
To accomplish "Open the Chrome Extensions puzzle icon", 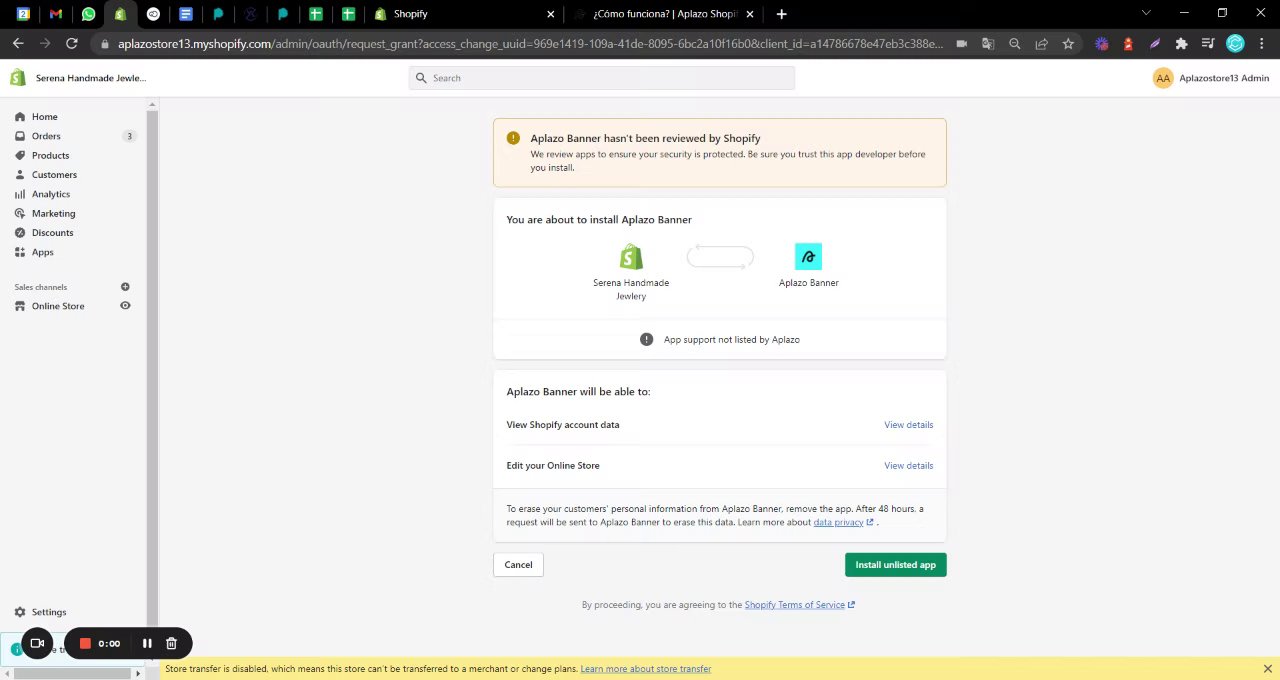I will click(1181, 44).
